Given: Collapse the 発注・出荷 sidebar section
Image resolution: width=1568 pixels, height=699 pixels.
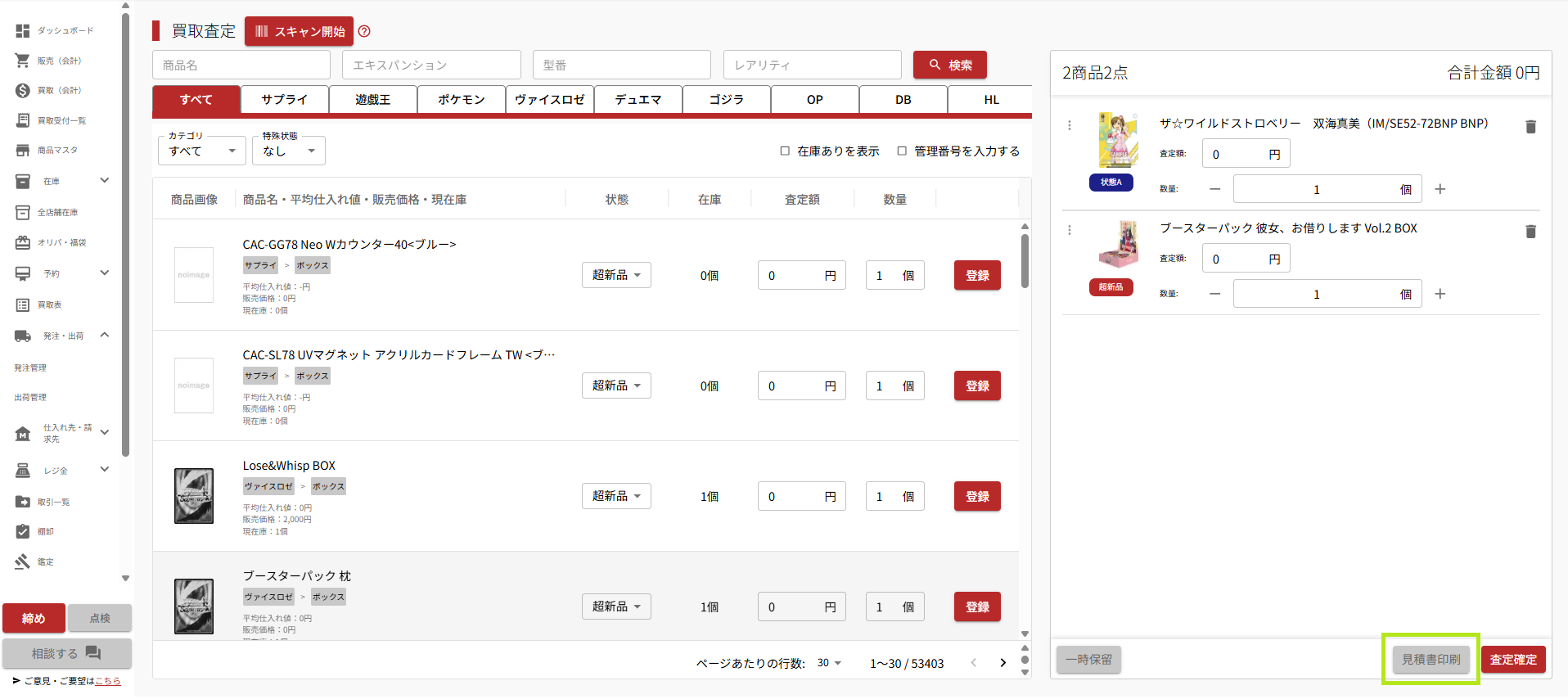Looking at the screenshot, I should coord(105,335).
